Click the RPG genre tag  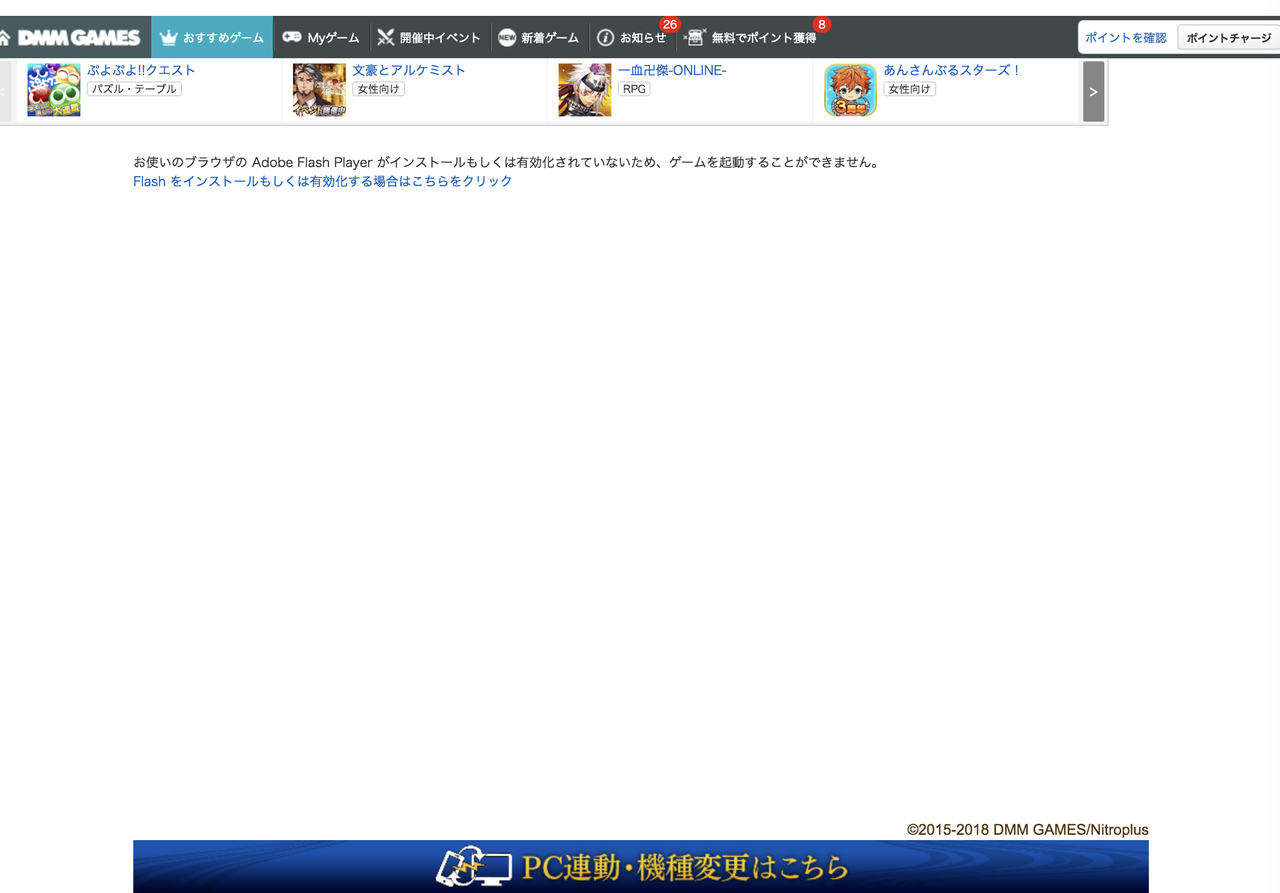tap(634, 89)
